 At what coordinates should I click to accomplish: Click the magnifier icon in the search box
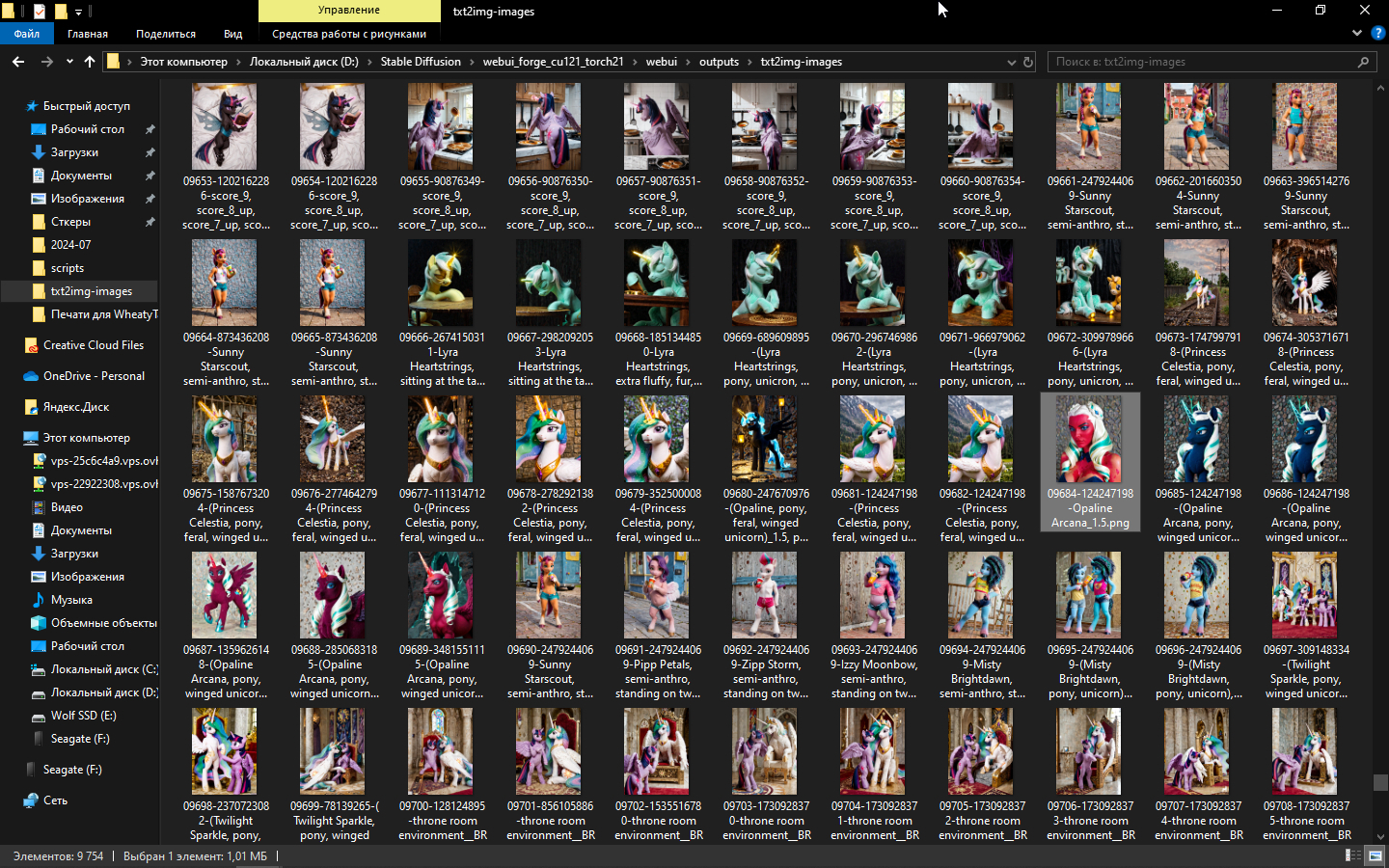(1363, 62)
